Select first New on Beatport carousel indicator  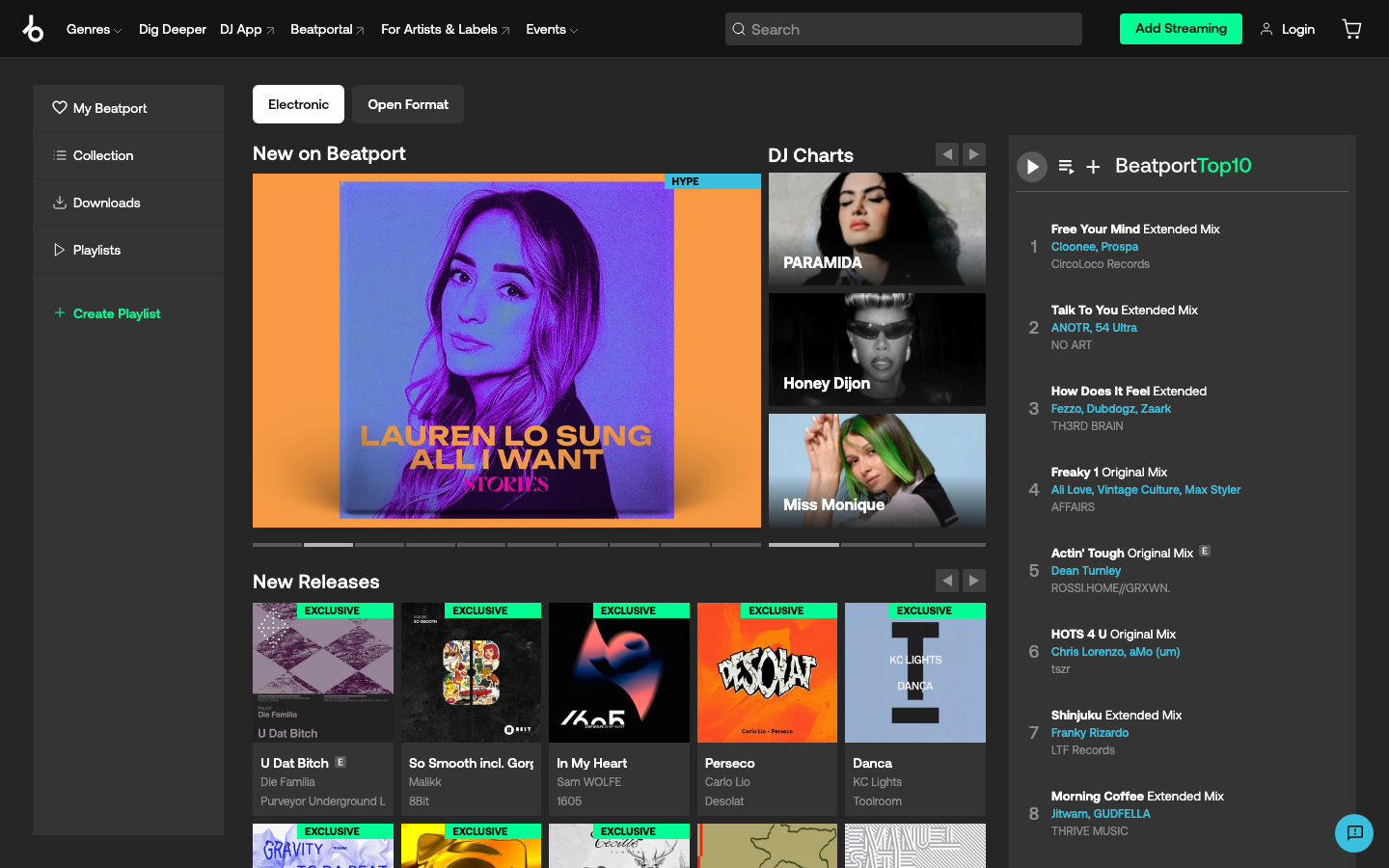pyautogui.click(x=277, y=545)
